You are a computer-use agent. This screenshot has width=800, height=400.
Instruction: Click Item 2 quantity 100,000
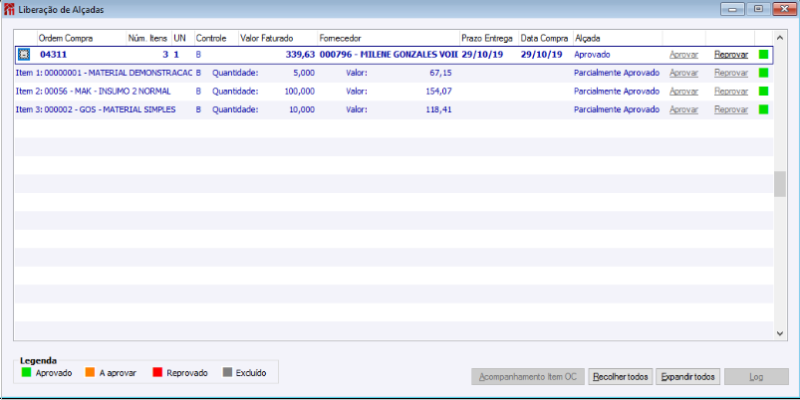(x=300, y=91)
